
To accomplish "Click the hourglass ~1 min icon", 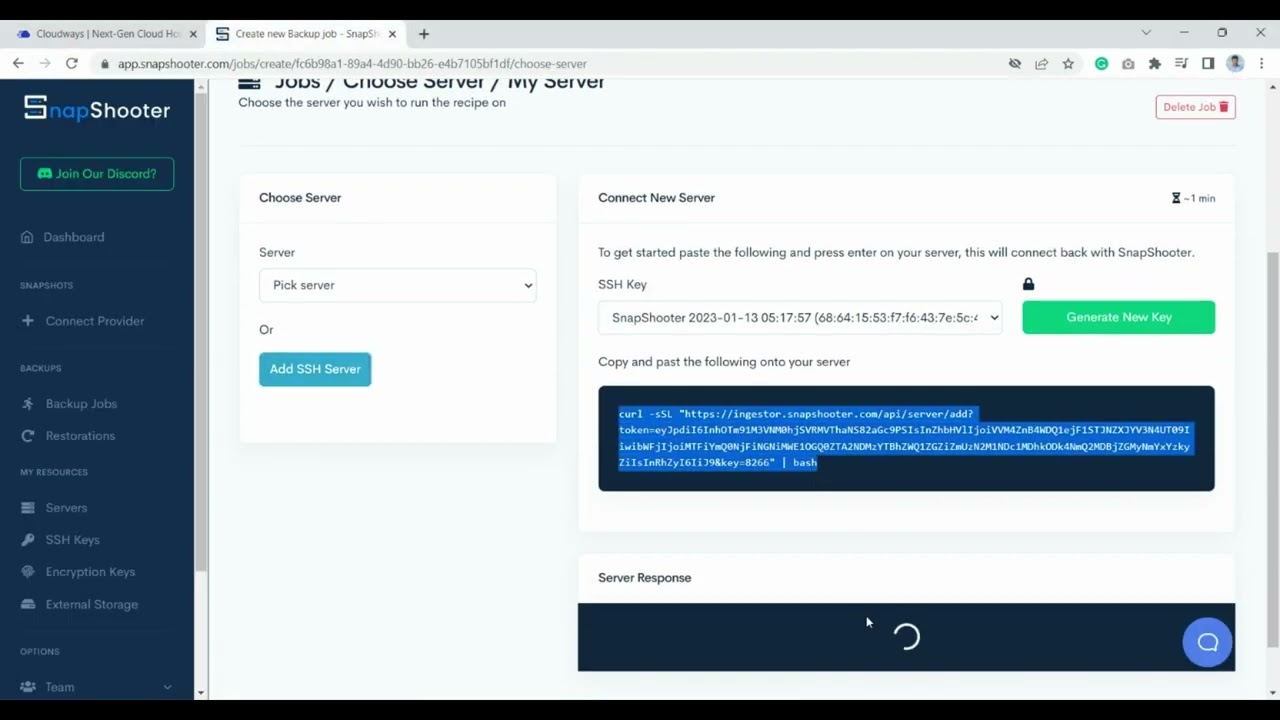I will (x=1176, y=198).
